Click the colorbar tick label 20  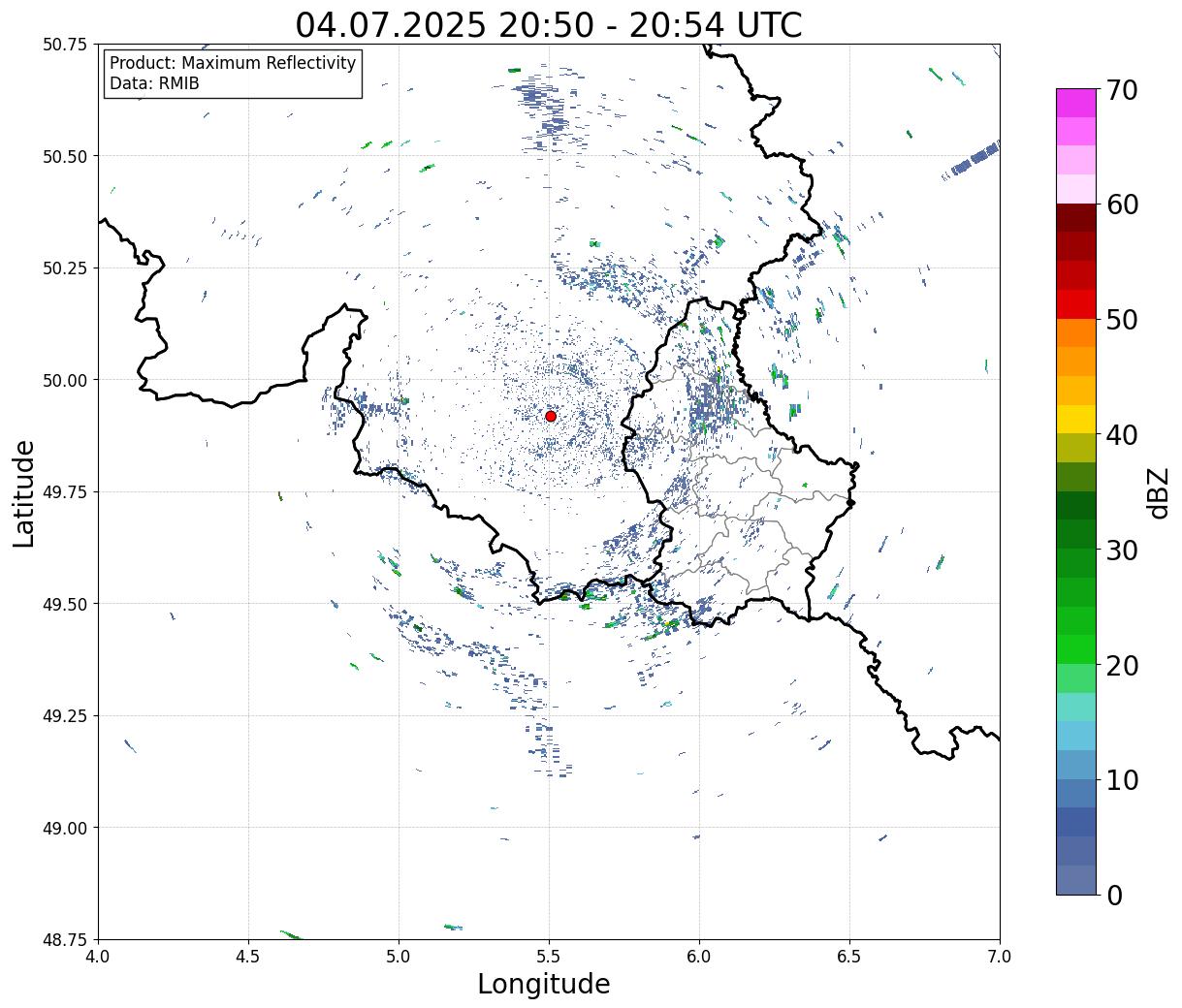click(1121, 665)
